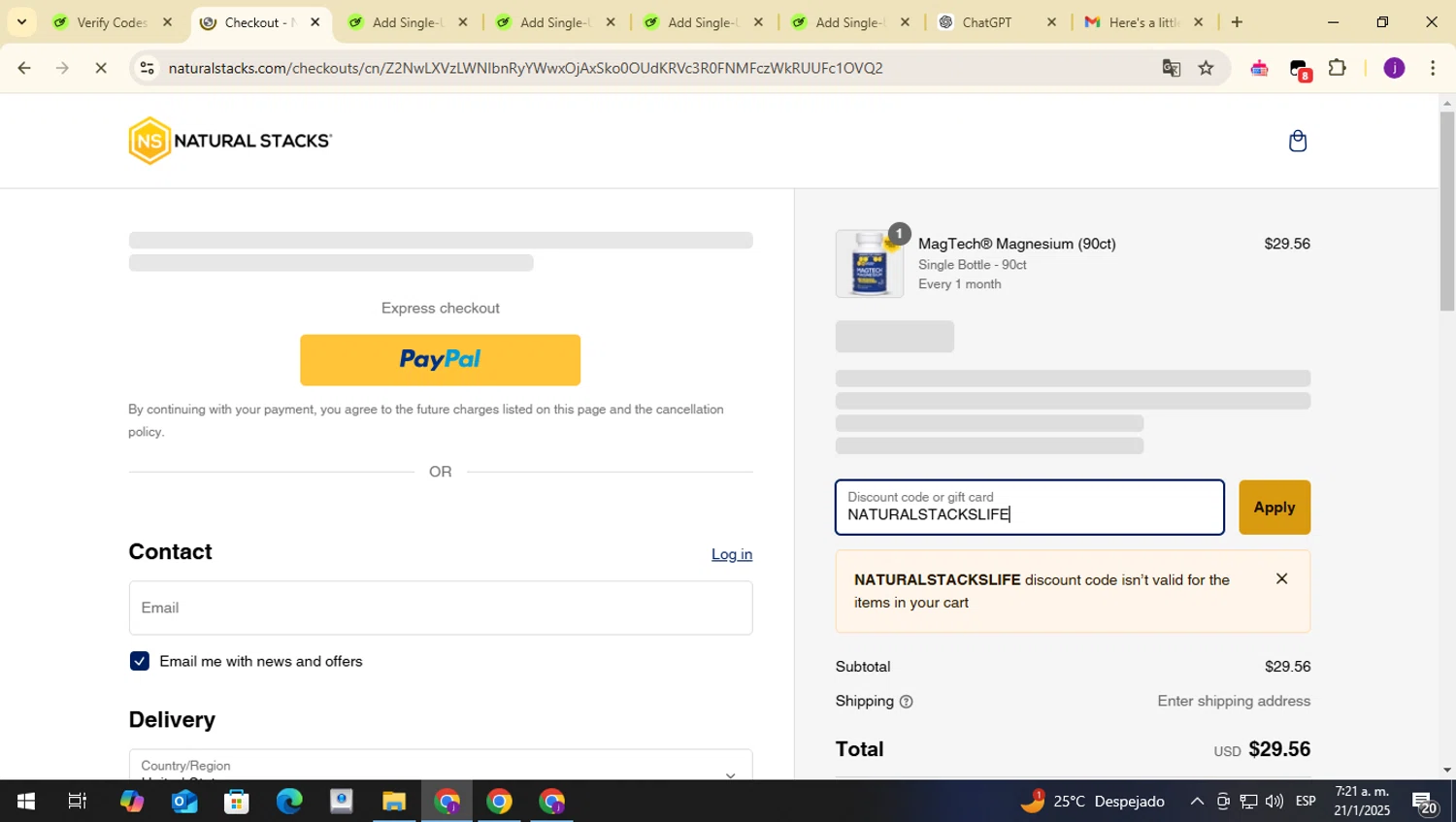Image resolution: width=1456 pixels, height=822 pixels.
Task: Click the pink extension icon in toolbar
Action: 1259,68
